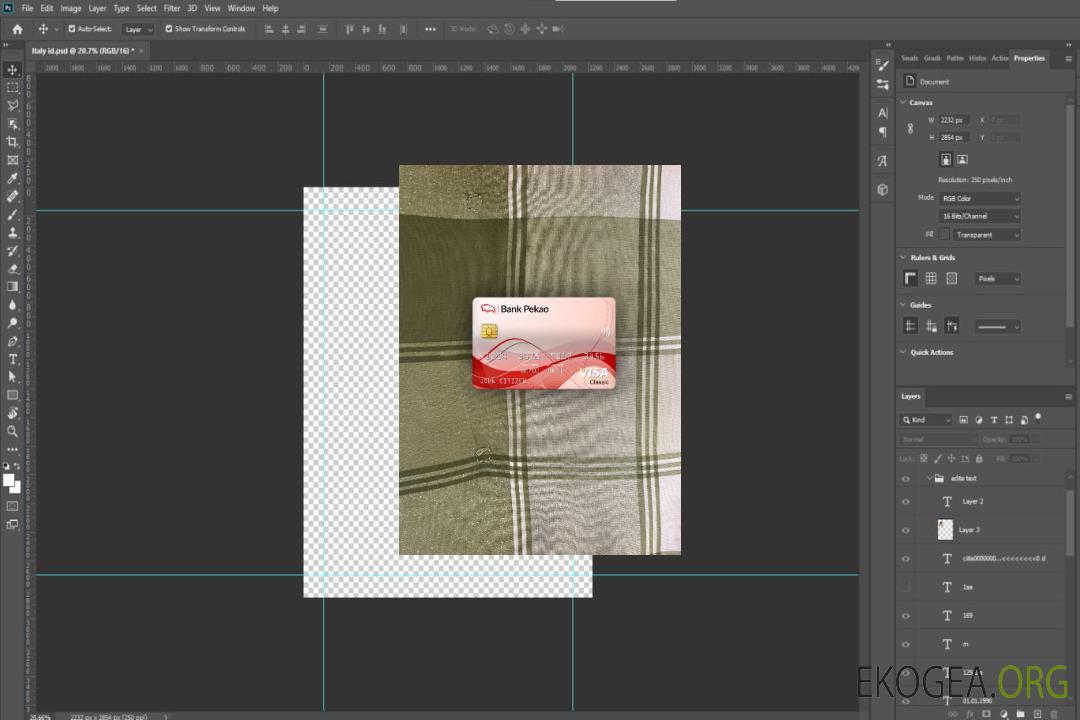Select the Crop tool
This screenshot has height=720, width=1080.
click(13, 142)
